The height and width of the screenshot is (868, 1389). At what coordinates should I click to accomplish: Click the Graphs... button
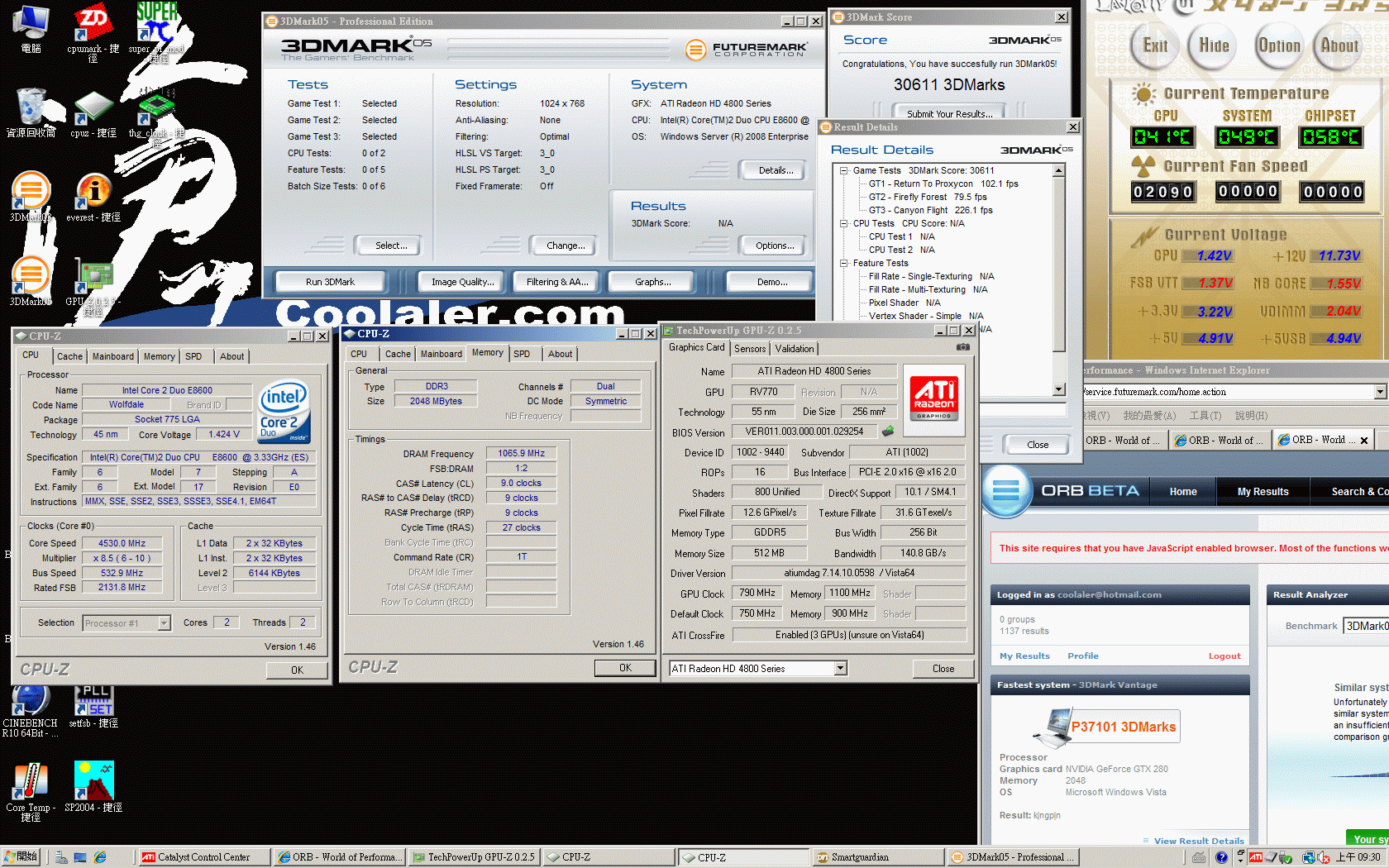click(x=652, y=282)
